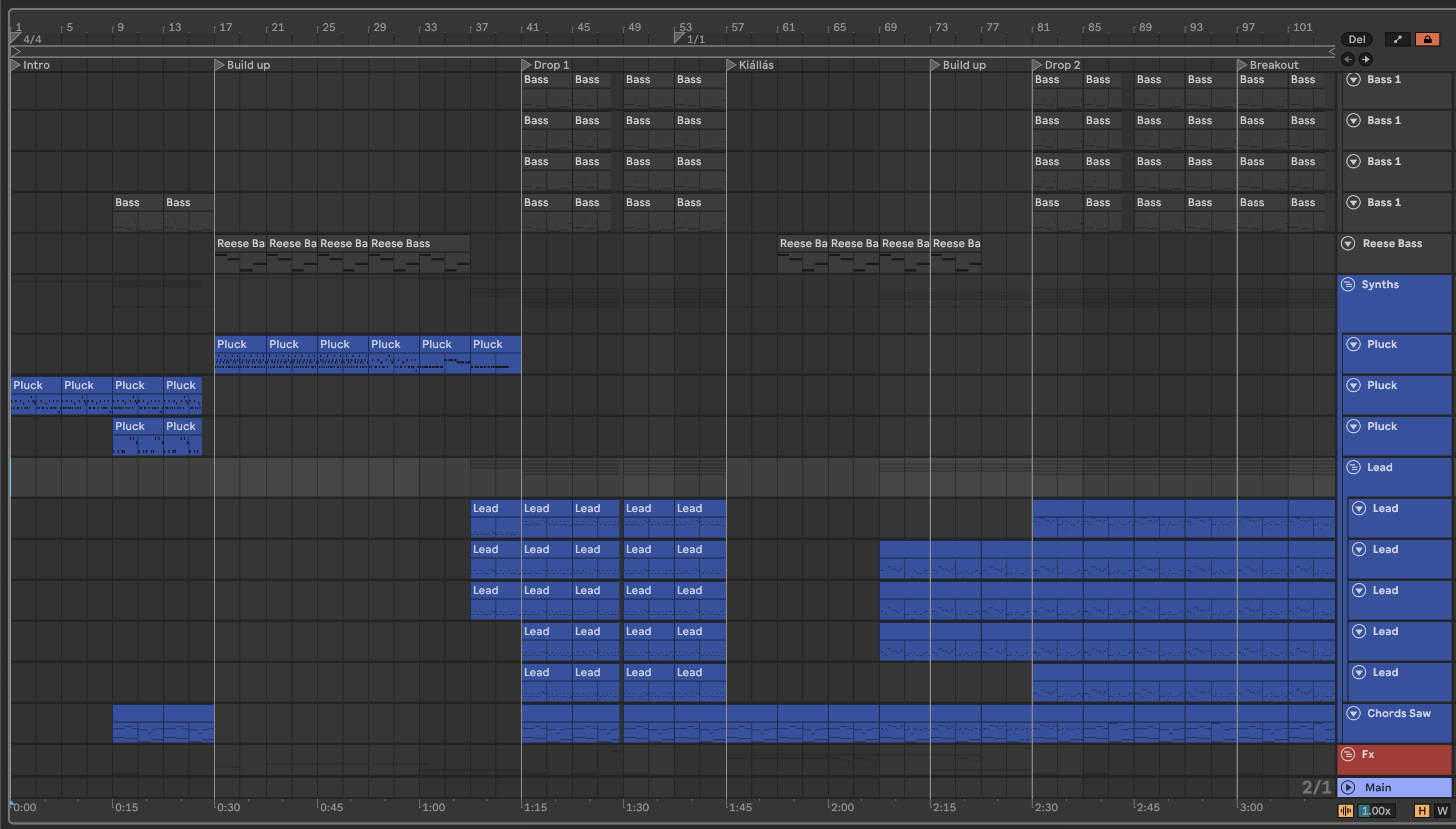Click the Kiállás locator label
Screen dimensions: 1456x829
(756, 65)
